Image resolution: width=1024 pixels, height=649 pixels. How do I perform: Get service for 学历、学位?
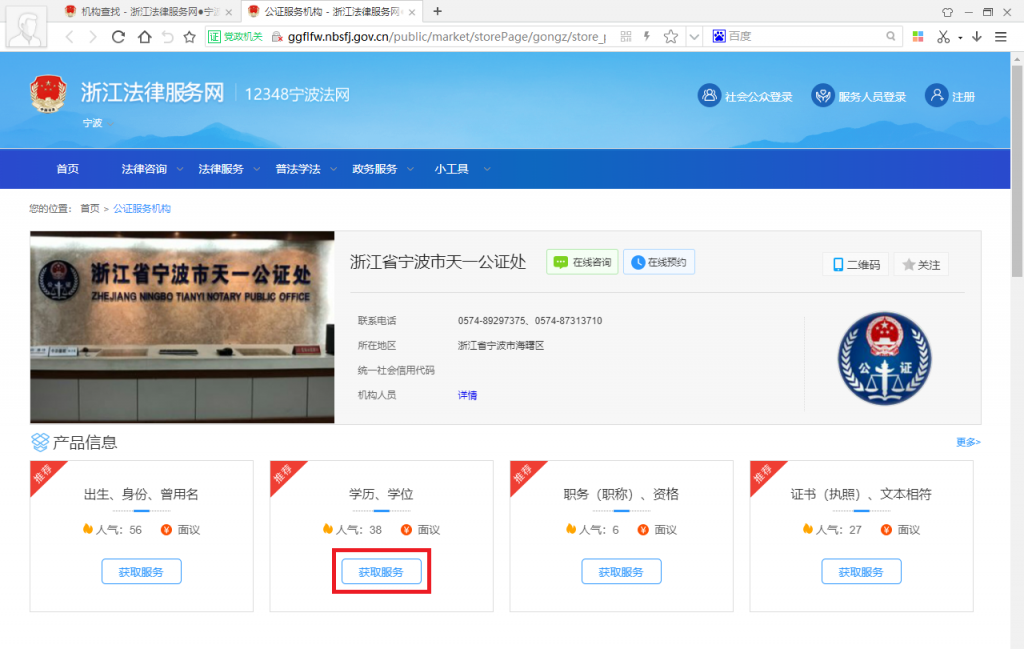point(381,572)
